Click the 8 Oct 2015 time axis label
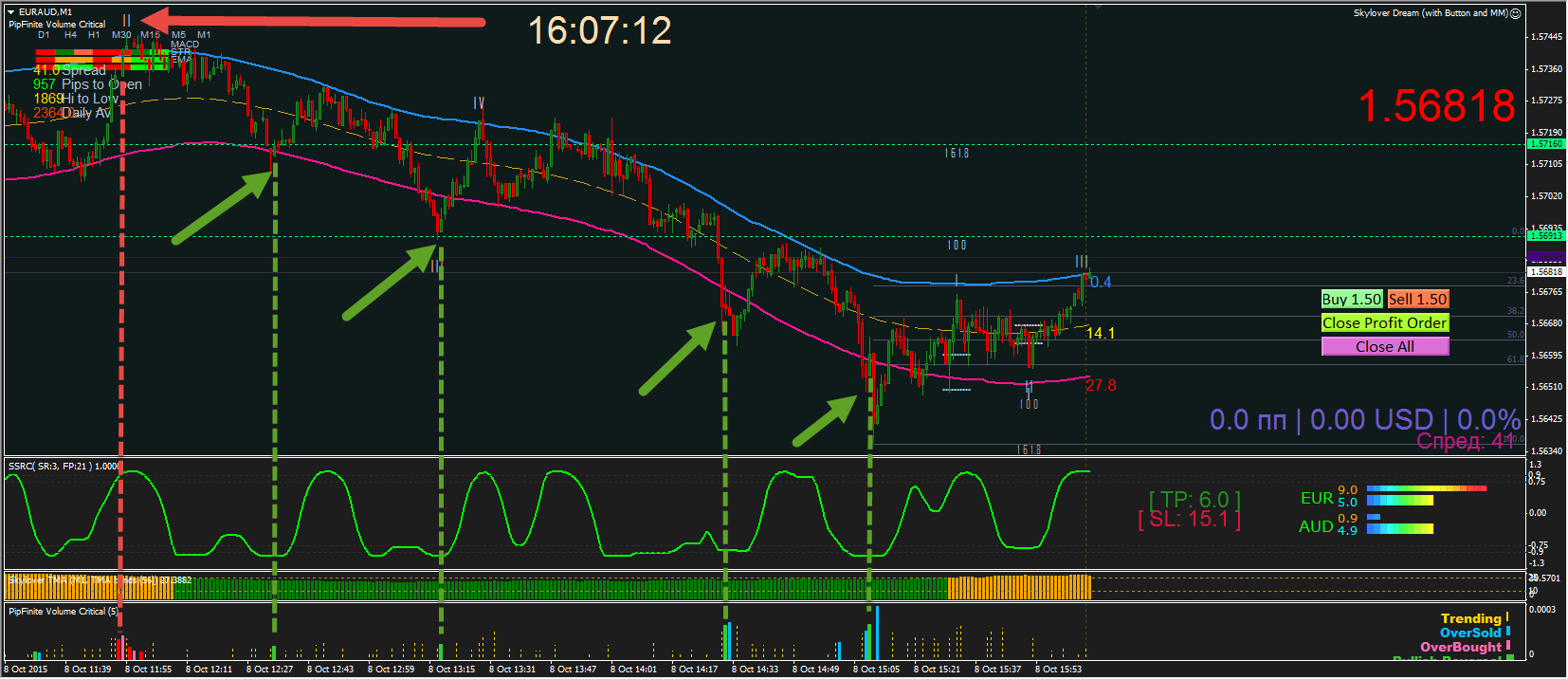The height and width of the screenshot is (679, 1568). [26, 670]
